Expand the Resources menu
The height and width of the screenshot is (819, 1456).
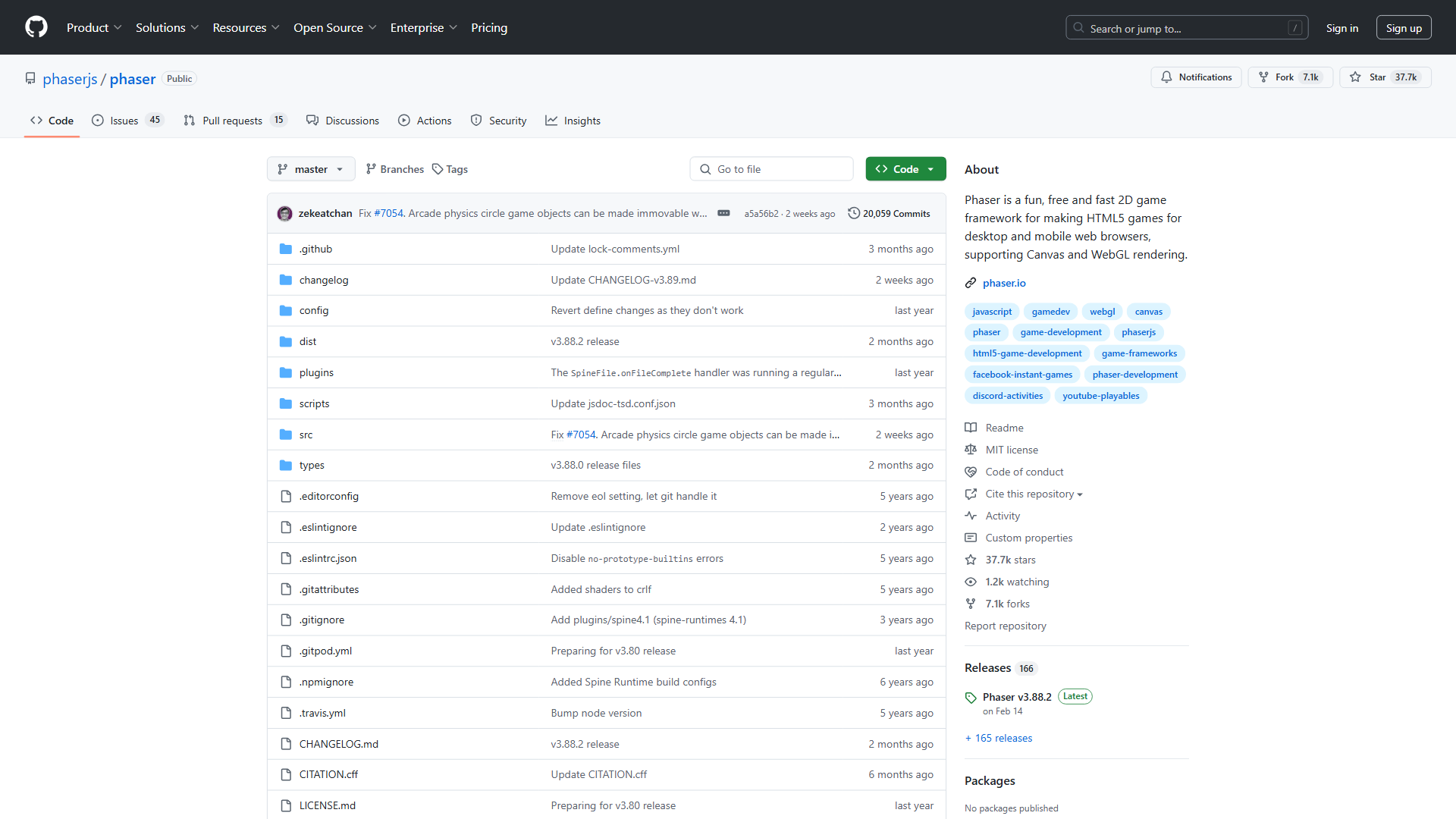[x=246, y=28]
